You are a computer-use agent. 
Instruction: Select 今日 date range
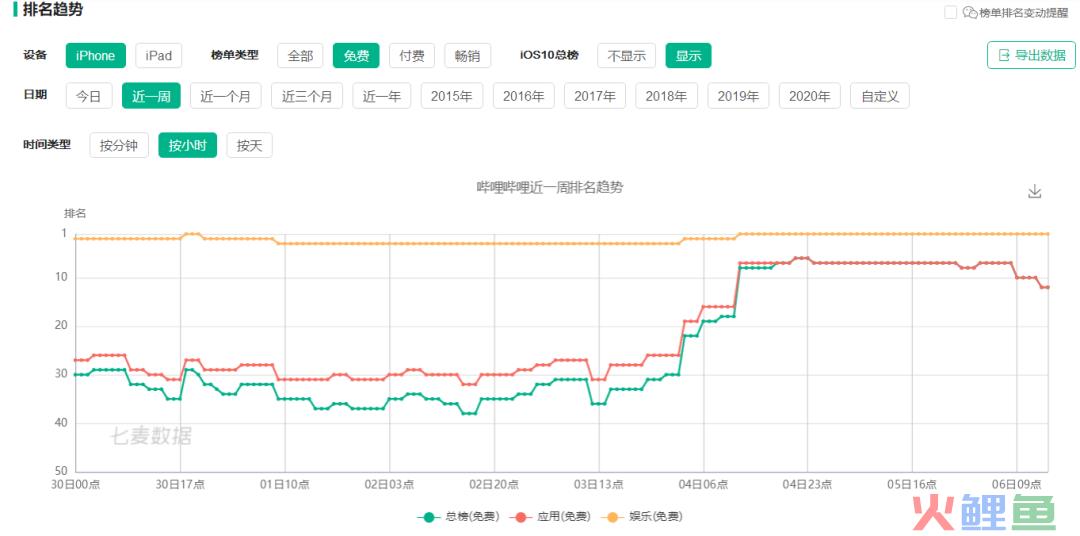pyautogui.click(x=89, y=96)
